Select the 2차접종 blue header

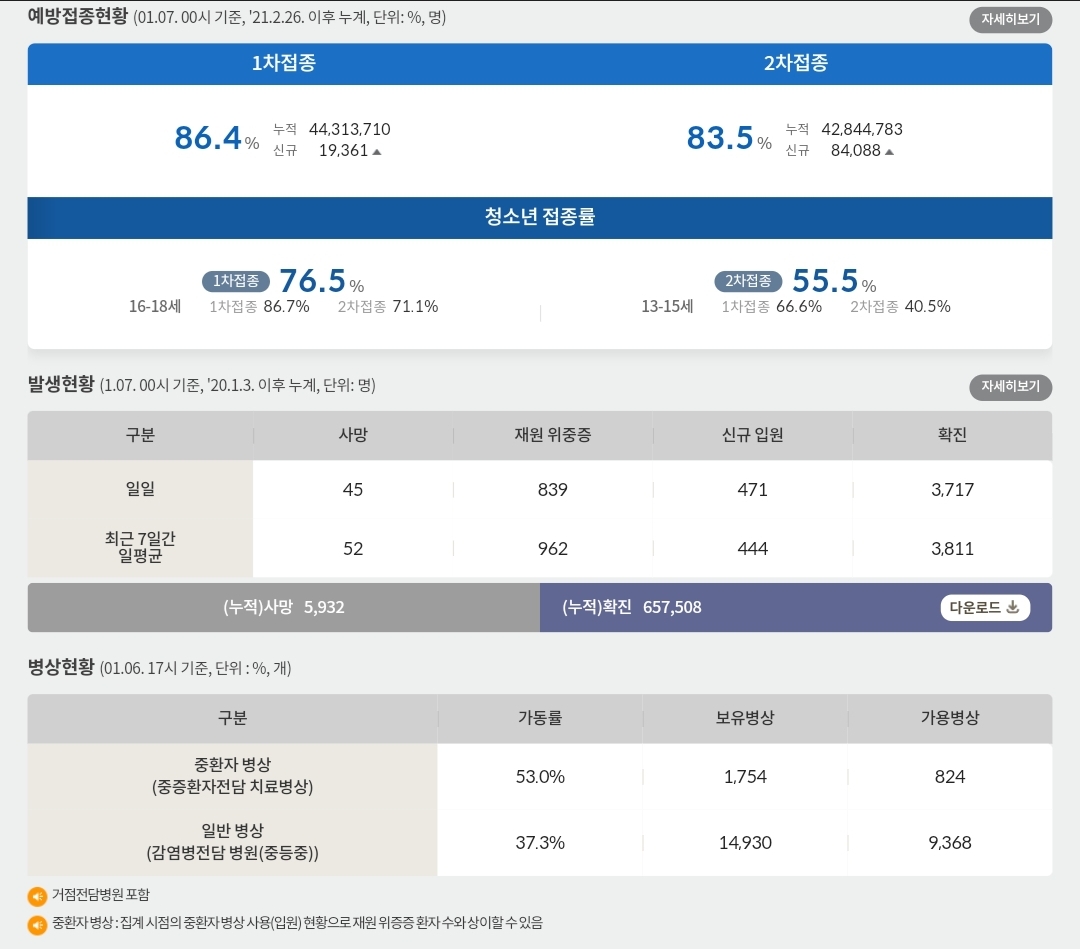point(796,63)
